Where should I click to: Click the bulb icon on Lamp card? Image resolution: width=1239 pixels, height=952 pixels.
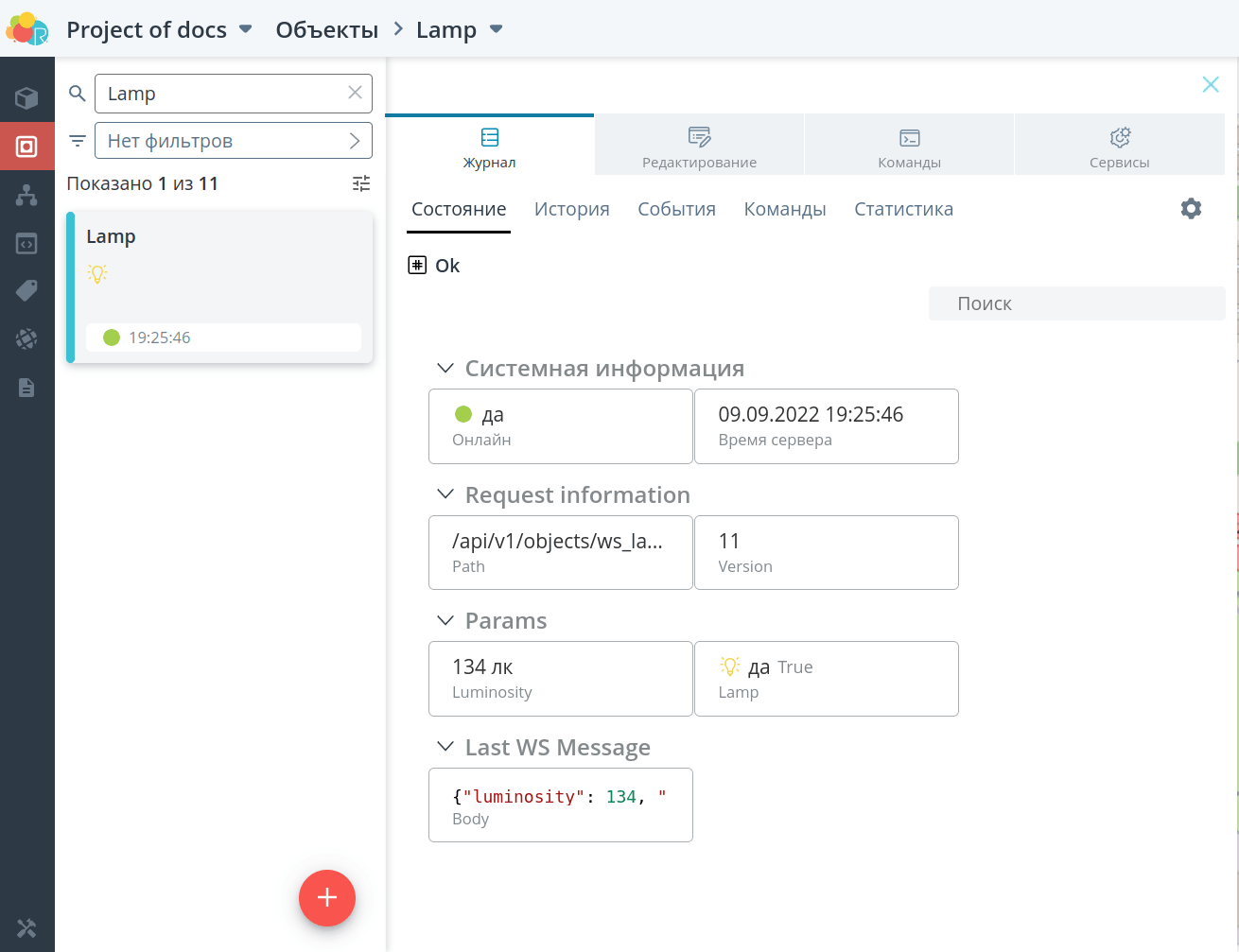pyautogui.click(x=97, y=274)
